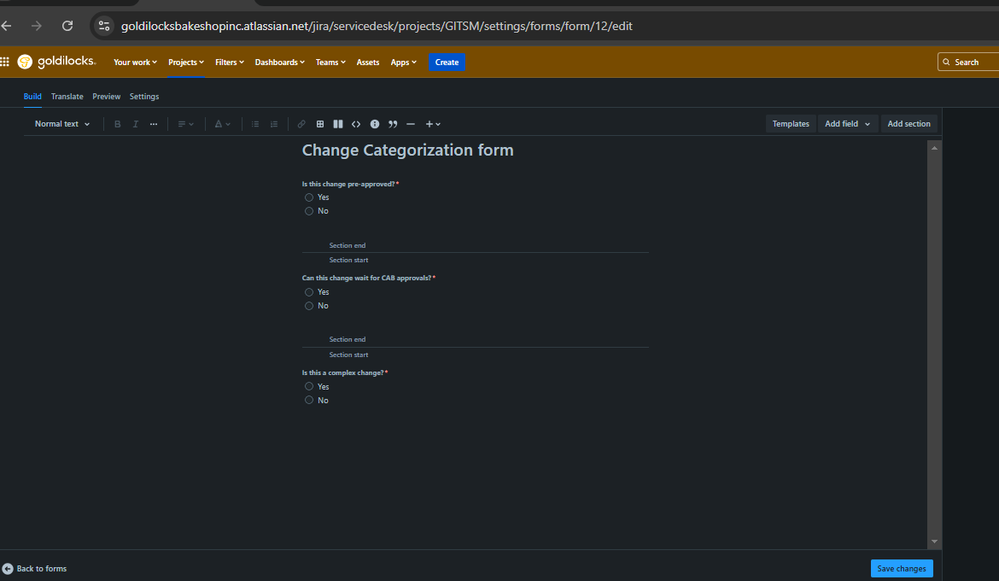
Task: Switch to the Preview tab
Action: click(x=106, y=96)
